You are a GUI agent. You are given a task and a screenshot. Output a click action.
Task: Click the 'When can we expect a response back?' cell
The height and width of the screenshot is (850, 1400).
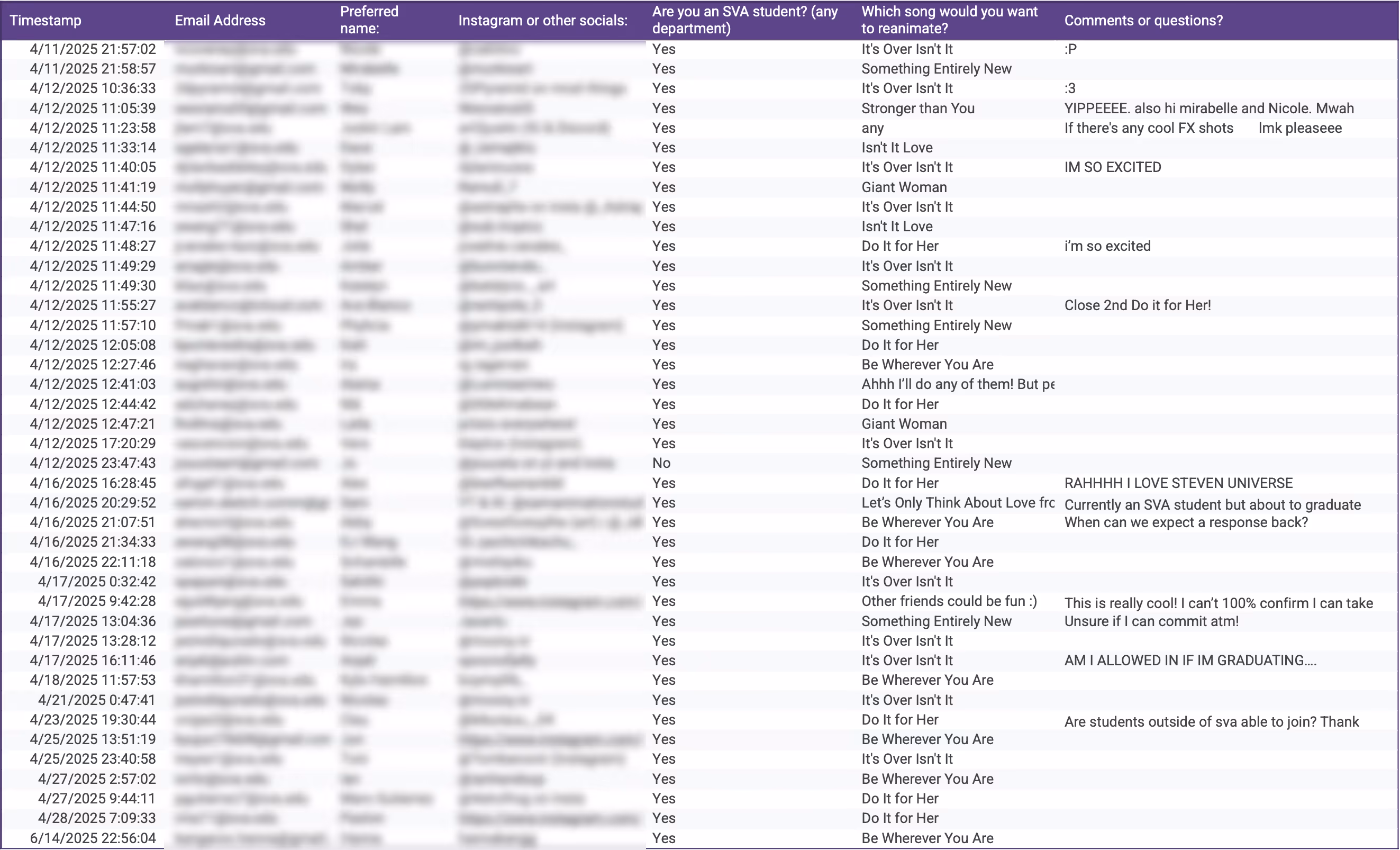(x=1186, y=522)
